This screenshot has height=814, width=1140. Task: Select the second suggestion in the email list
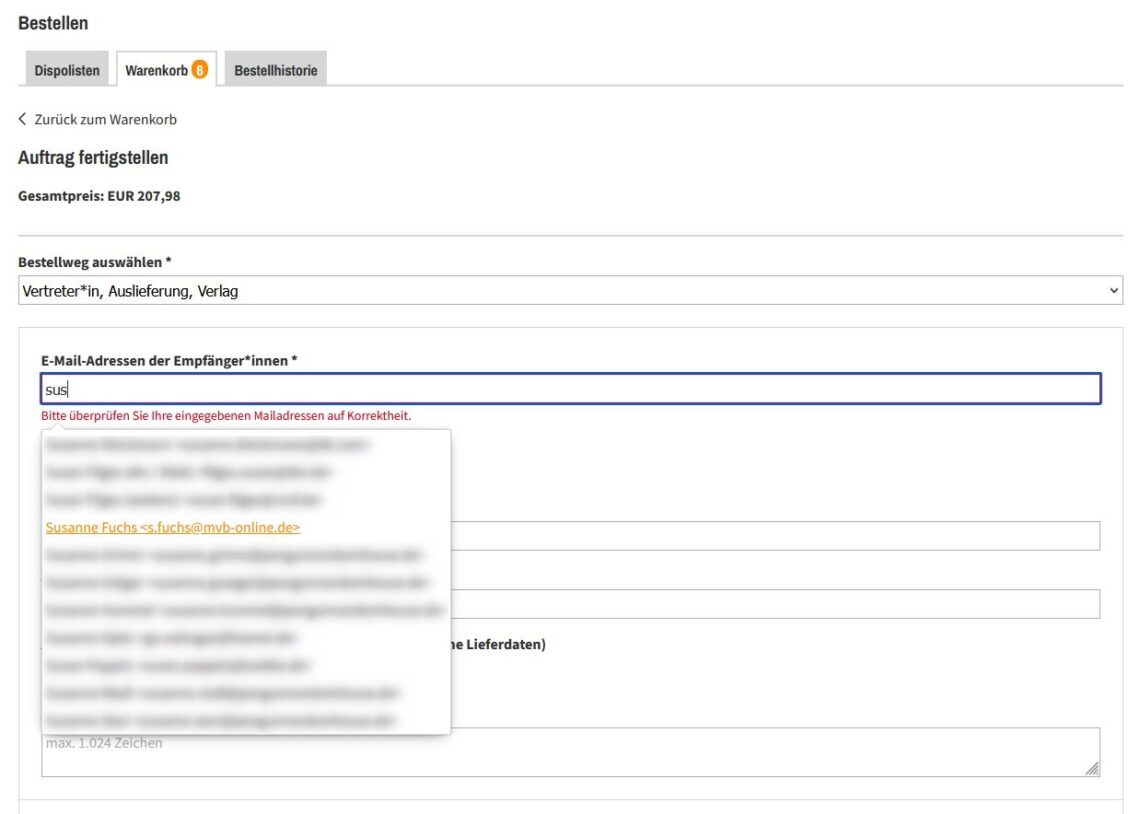pyautogui.click(x=190, y=471)
